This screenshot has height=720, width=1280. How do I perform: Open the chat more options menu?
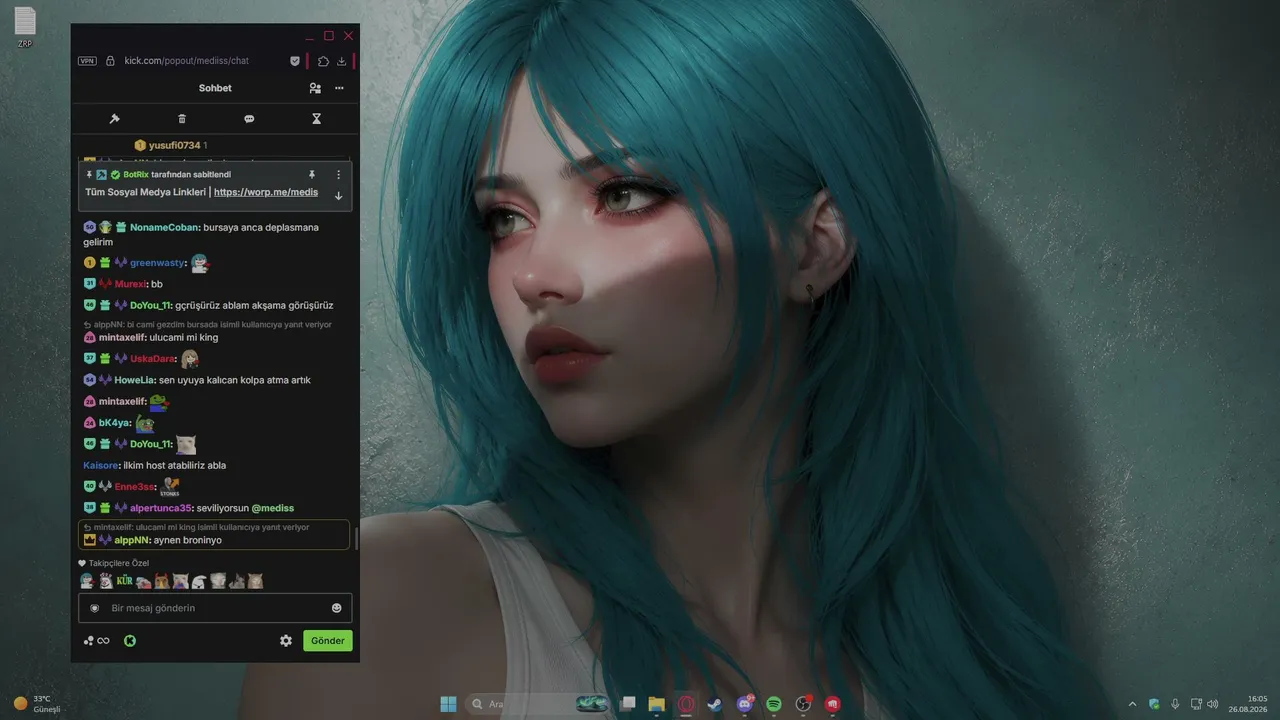[x=339, y=88]
